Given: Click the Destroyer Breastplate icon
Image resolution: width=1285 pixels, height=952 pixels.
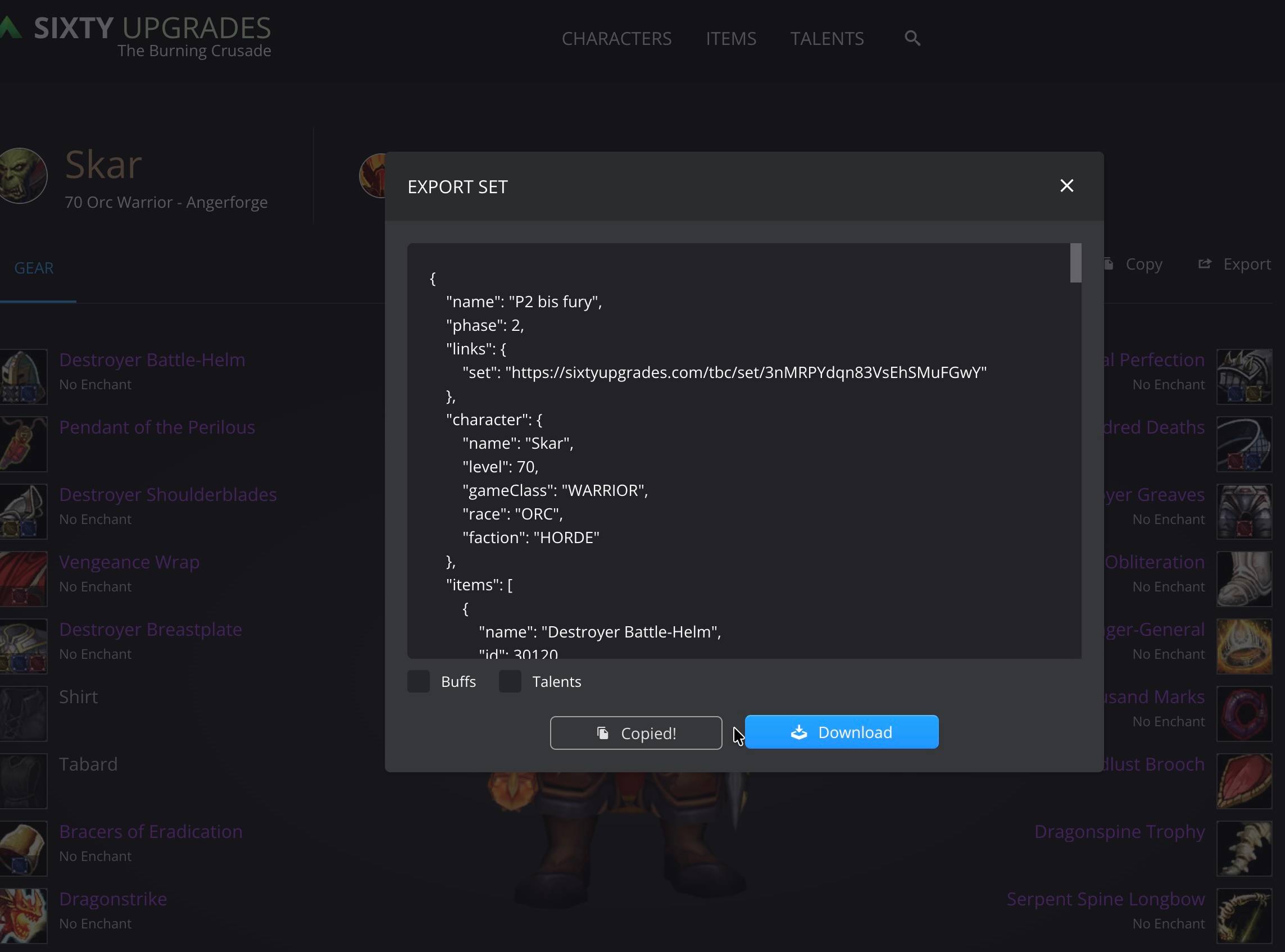Looking at the screenshot, I should [x=22, y=645].
